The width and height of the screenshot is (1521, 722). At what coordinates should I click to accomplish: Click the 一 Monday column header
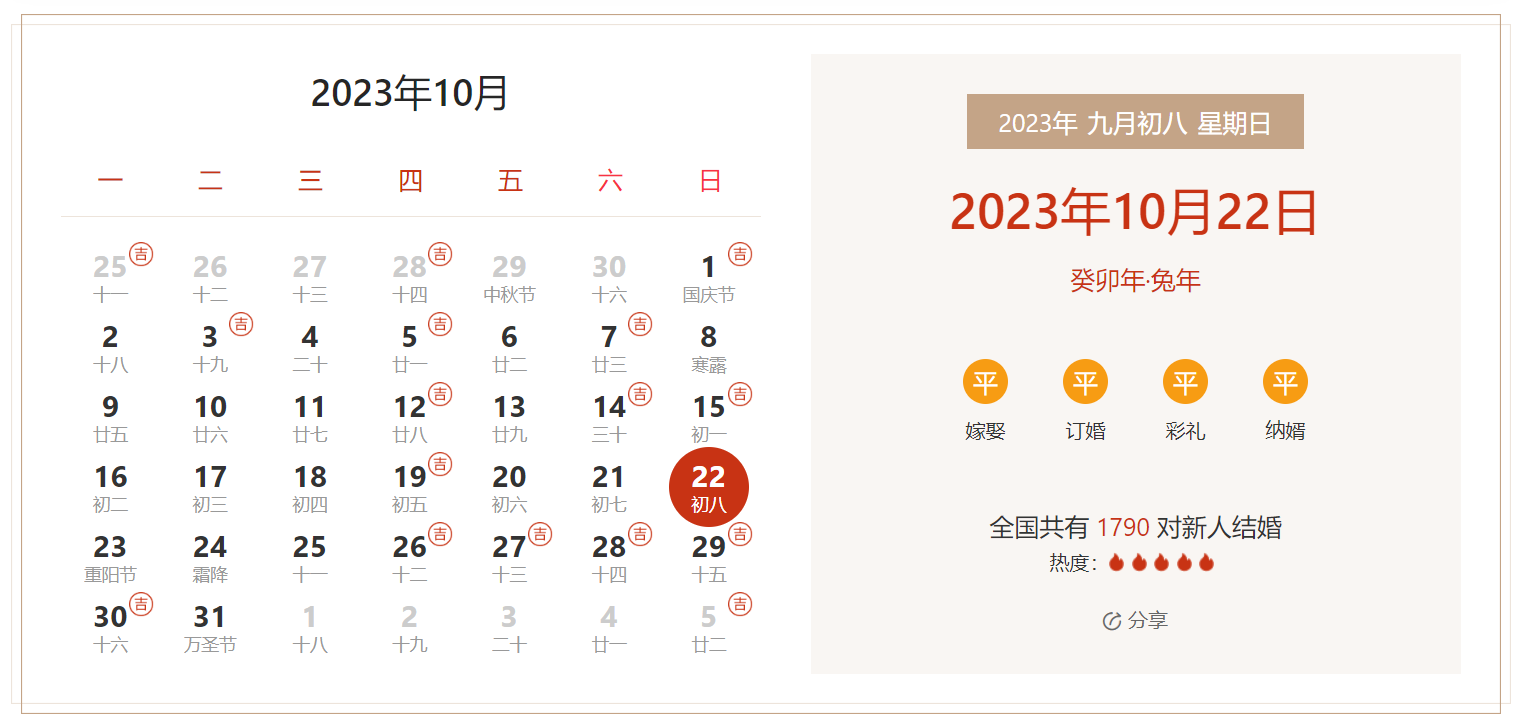point(111,181)
